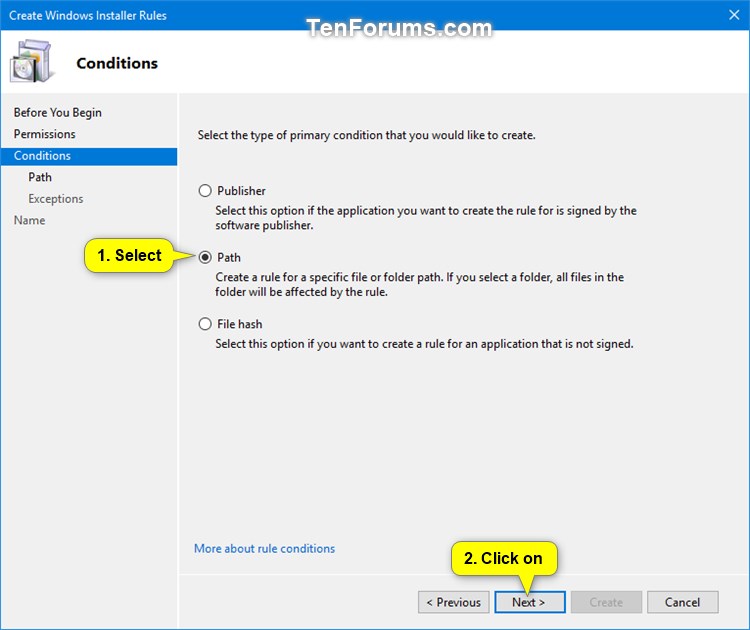Select the Path radio button
Viewport: 750px width, 630px height.
(205, 257)
